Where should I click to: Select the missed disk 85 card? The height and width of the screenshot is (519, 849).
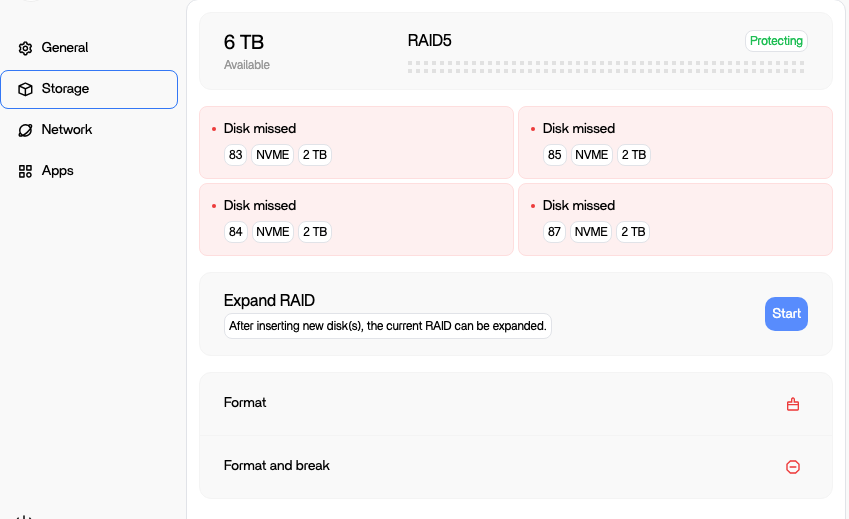[x=675, y=142]
